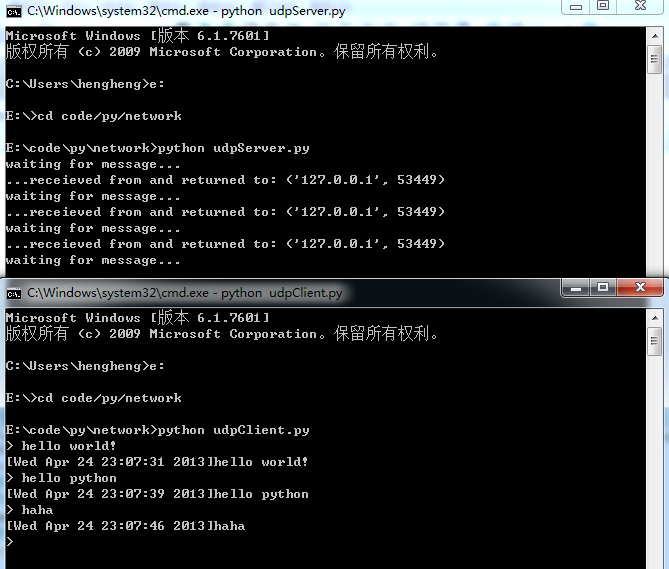
Task: Close the udpServer.py cmd window
Action: click(640, 6)
